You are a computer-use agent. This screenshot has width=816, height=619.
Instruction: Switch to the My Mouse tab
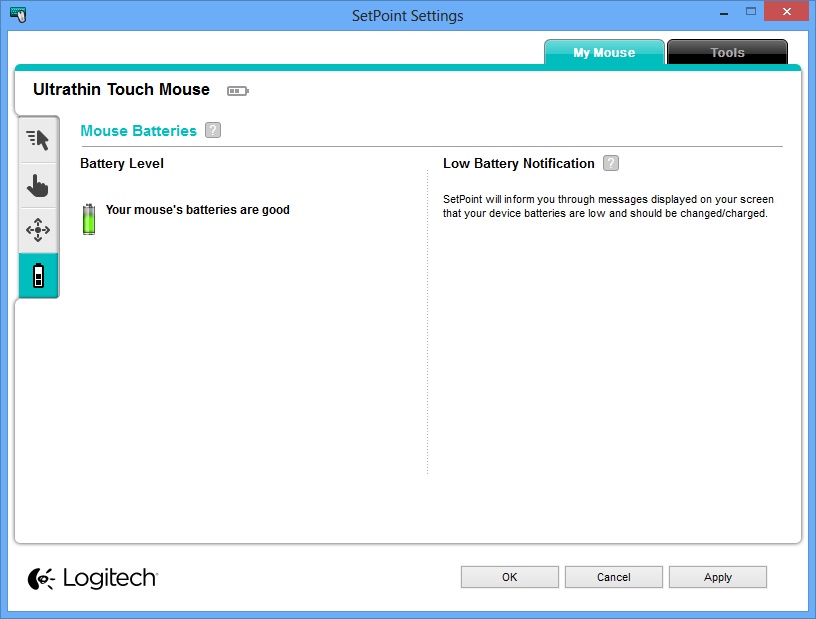click(x=604, y=52)
